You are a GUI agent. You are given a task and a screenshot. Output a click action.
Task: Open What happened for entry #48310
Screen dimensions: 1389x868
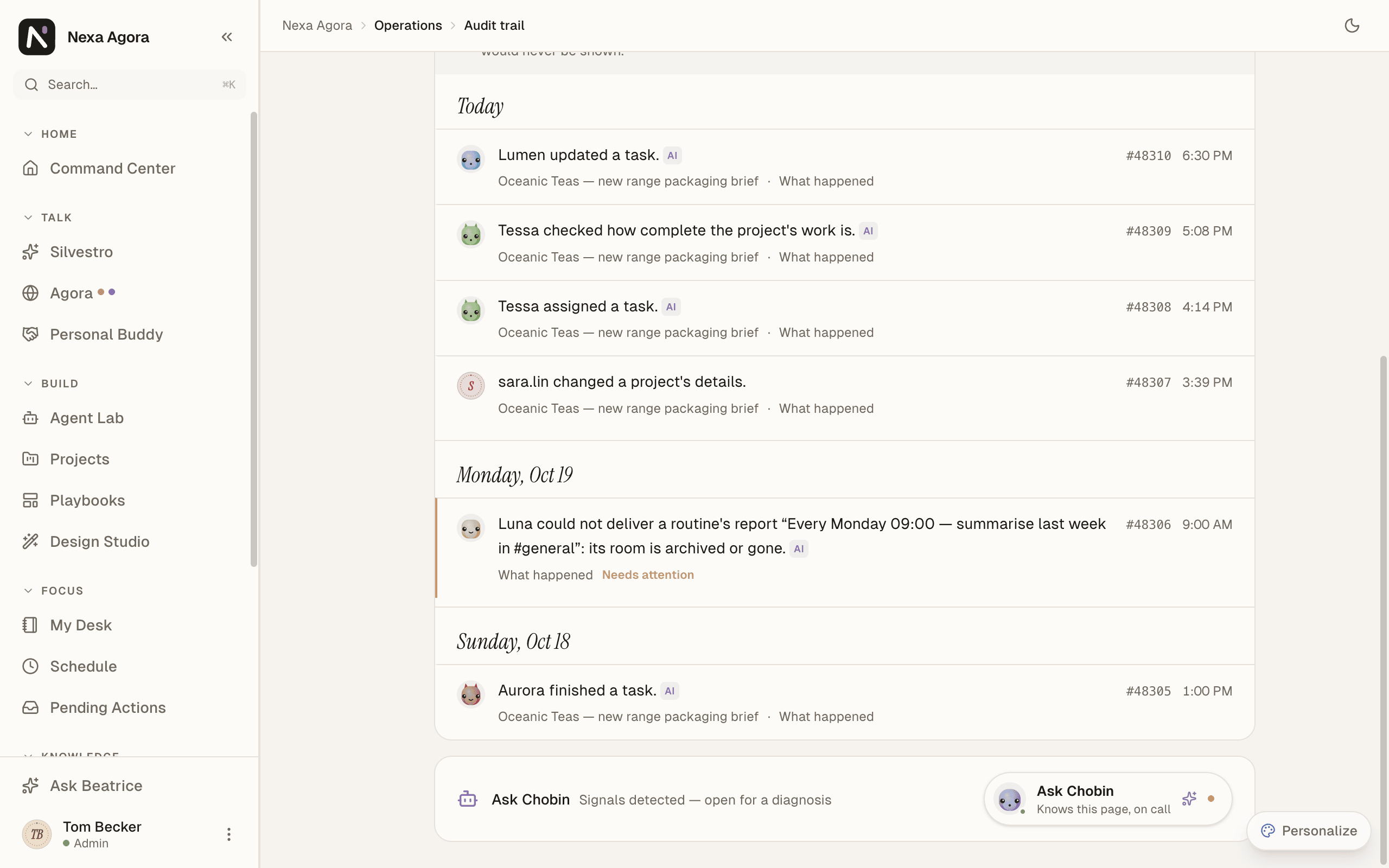[x=826, y=181]
